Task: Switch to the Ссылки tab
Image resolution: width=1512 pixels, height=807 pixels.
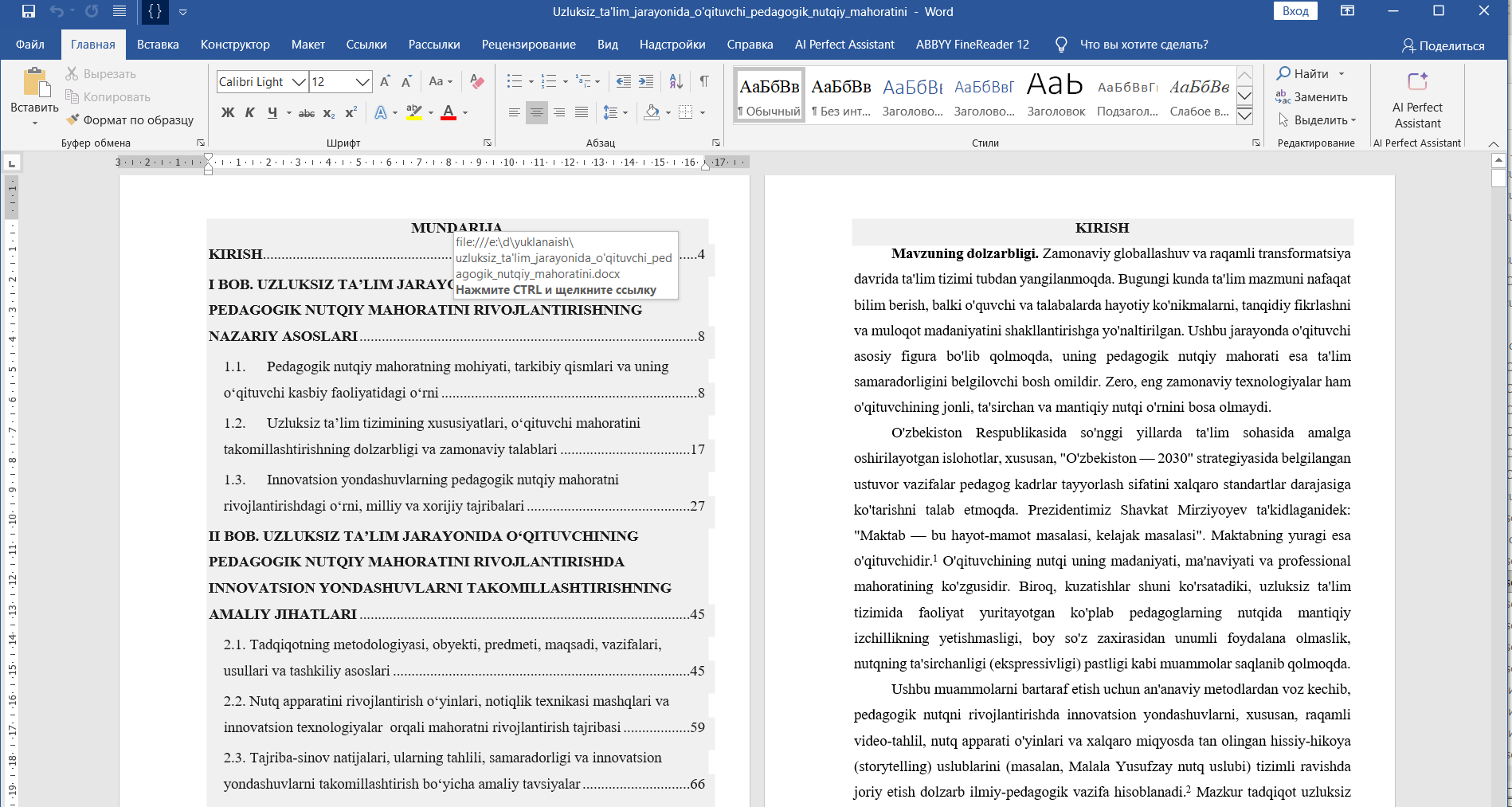Action: [366, 45]
